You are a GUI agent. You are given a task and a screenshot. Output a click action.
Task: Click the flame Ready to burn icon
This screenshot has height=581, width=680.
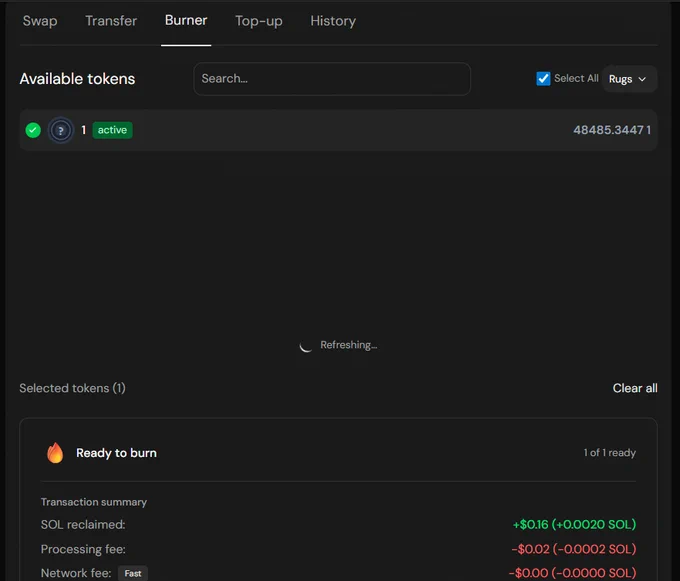click(55, 453)
